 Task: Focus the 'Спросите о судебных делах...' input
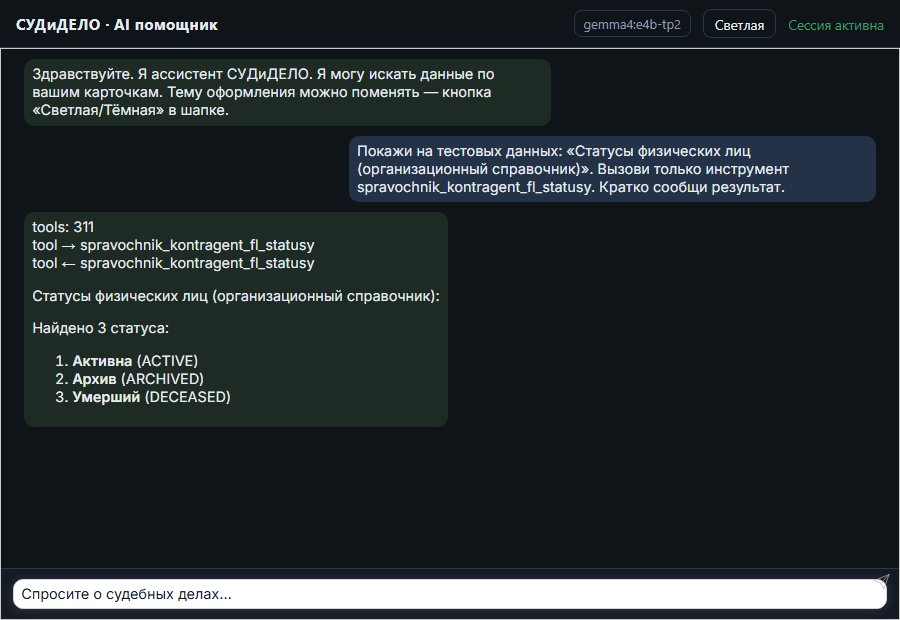pyautogui.click(x=449, y=594)
